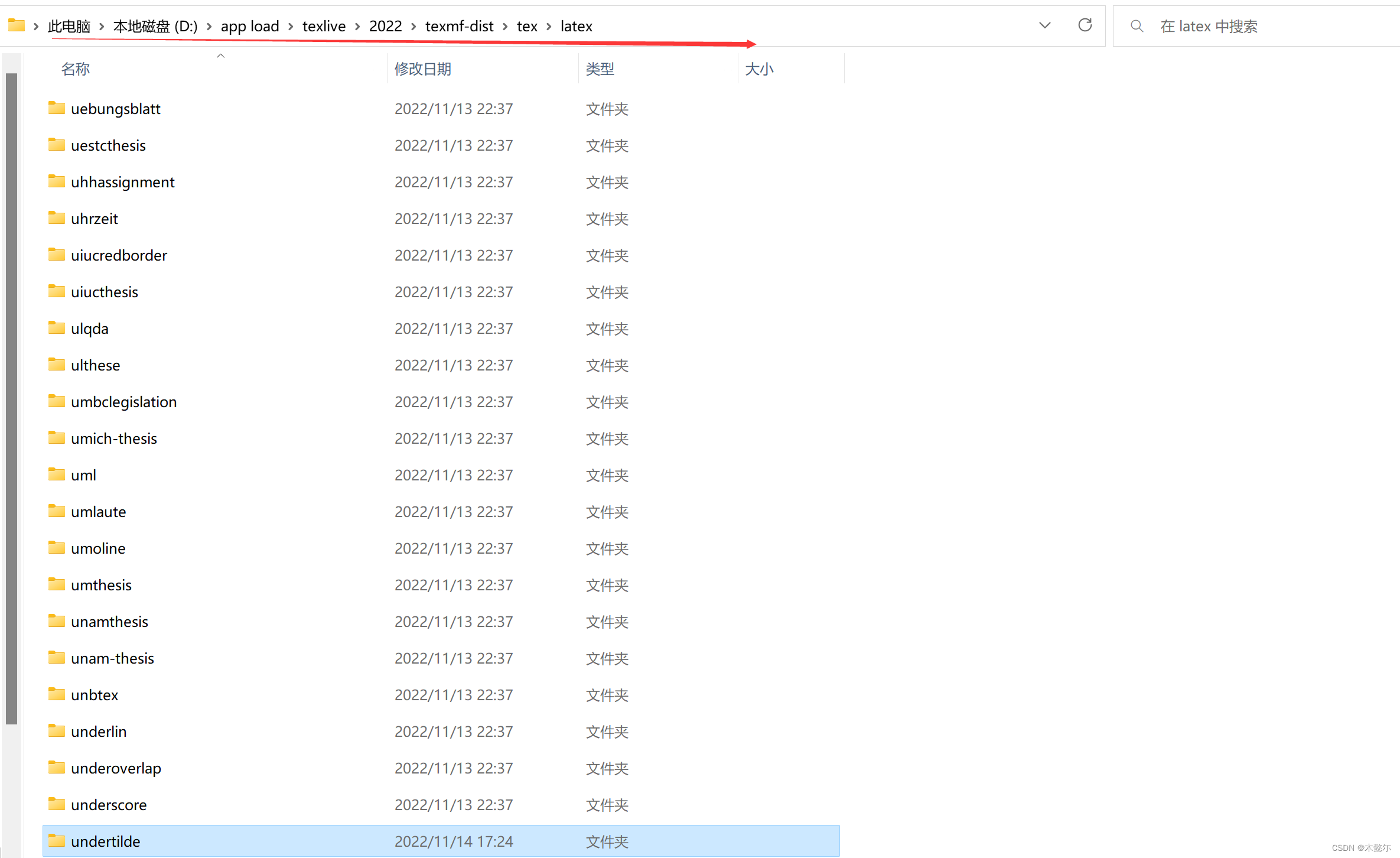This screenshot has height=858, width=1400.
Task: Click the unbtex folder icon
Action: point(57,694)
